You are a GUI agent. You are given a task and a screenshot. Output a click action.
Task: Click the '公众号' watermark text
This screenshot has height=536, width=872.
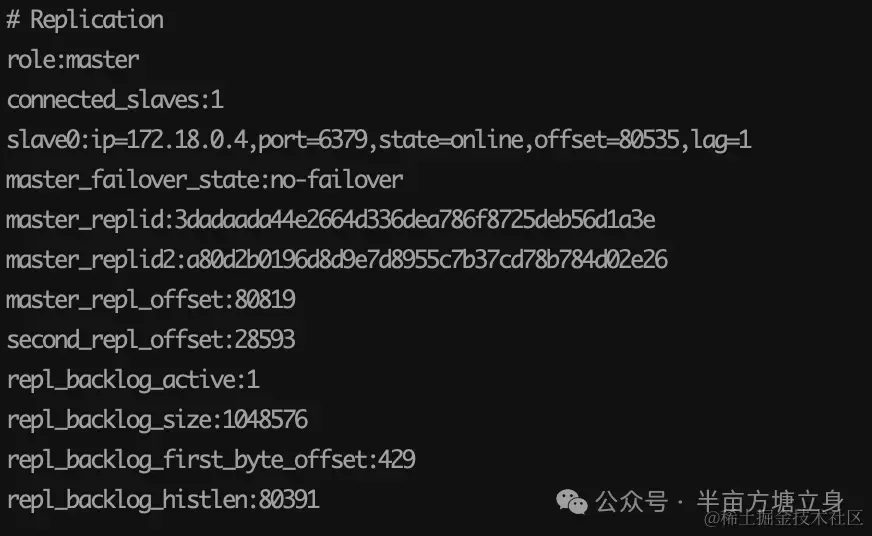point(632,502)
